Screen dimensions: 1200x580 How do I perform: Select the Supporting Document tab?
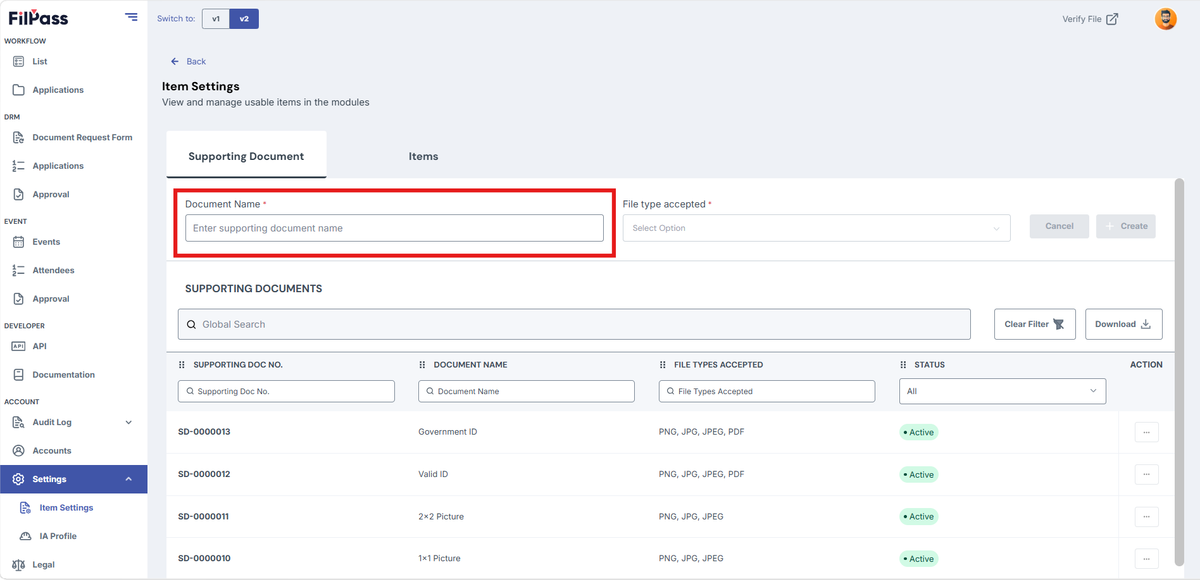(246, 156)
